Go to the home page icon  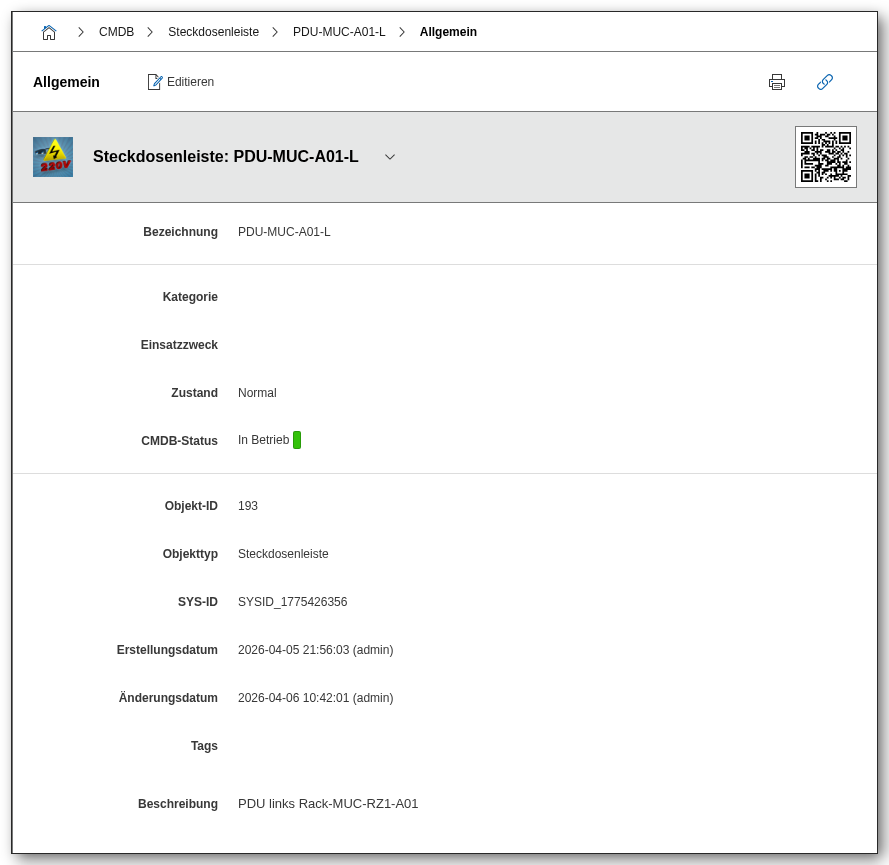click(49, 32)
